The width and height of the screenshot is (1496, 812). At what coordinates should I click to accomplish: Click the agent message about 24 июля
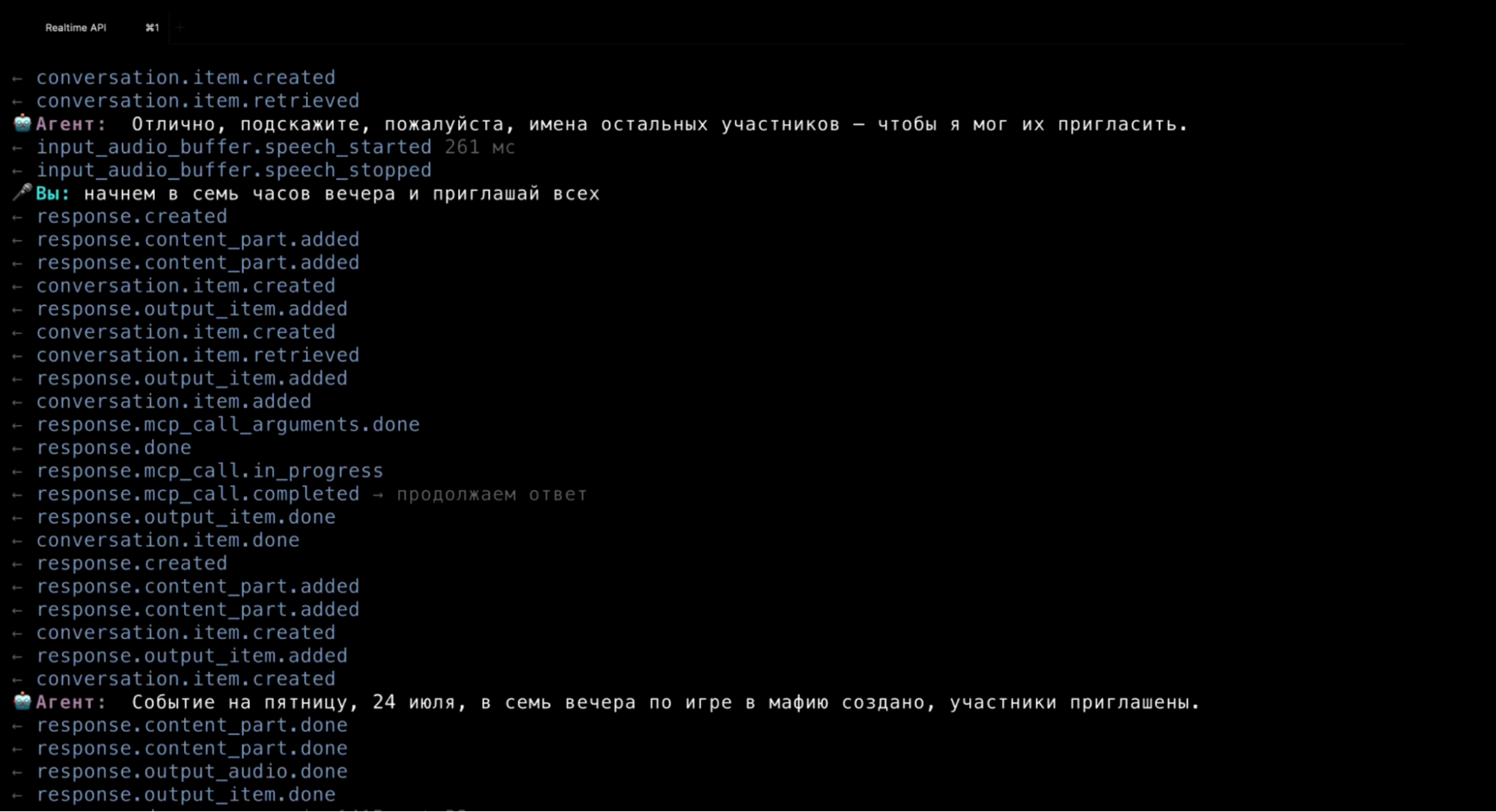coord(665,703)
